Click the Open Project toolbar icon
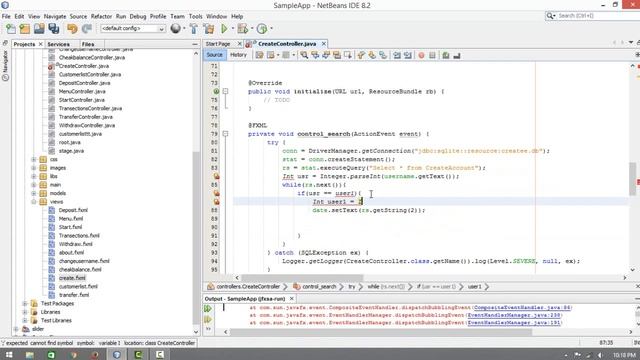Viewport: 640px width, 360px height. [x=39, y=29]
